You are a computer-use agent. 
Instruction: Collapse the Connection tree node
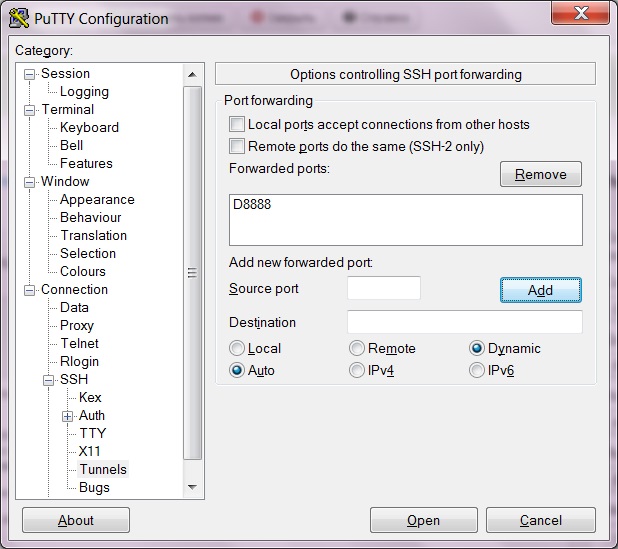point(30,290)
